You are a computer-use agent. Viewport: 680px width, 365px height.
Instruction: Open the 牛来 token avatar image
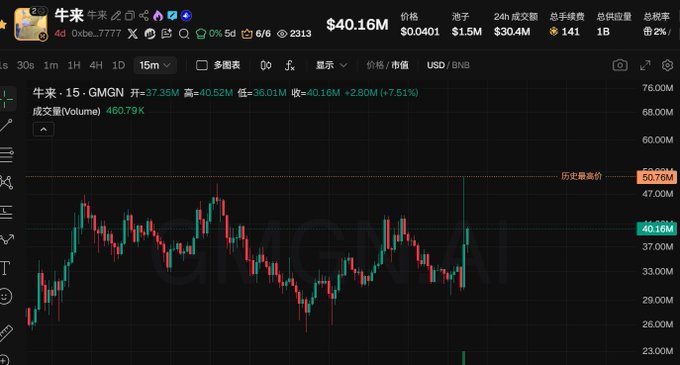pos(31,24)
